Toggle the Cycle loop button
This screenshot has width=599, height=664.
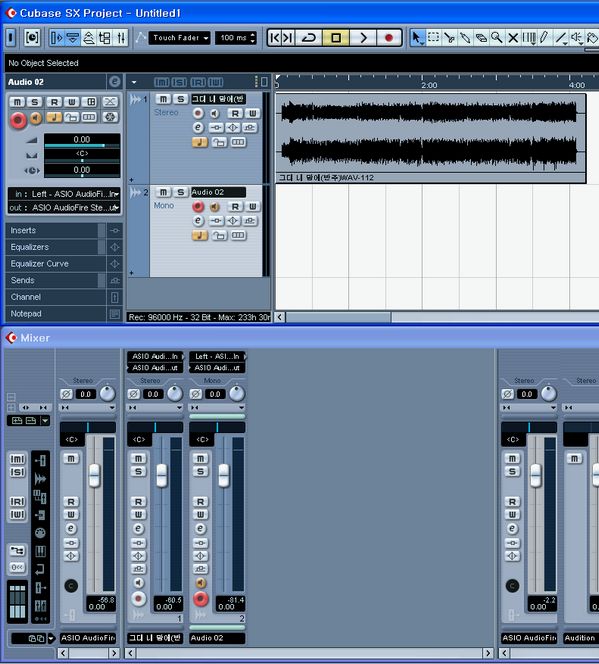(309, 38)
